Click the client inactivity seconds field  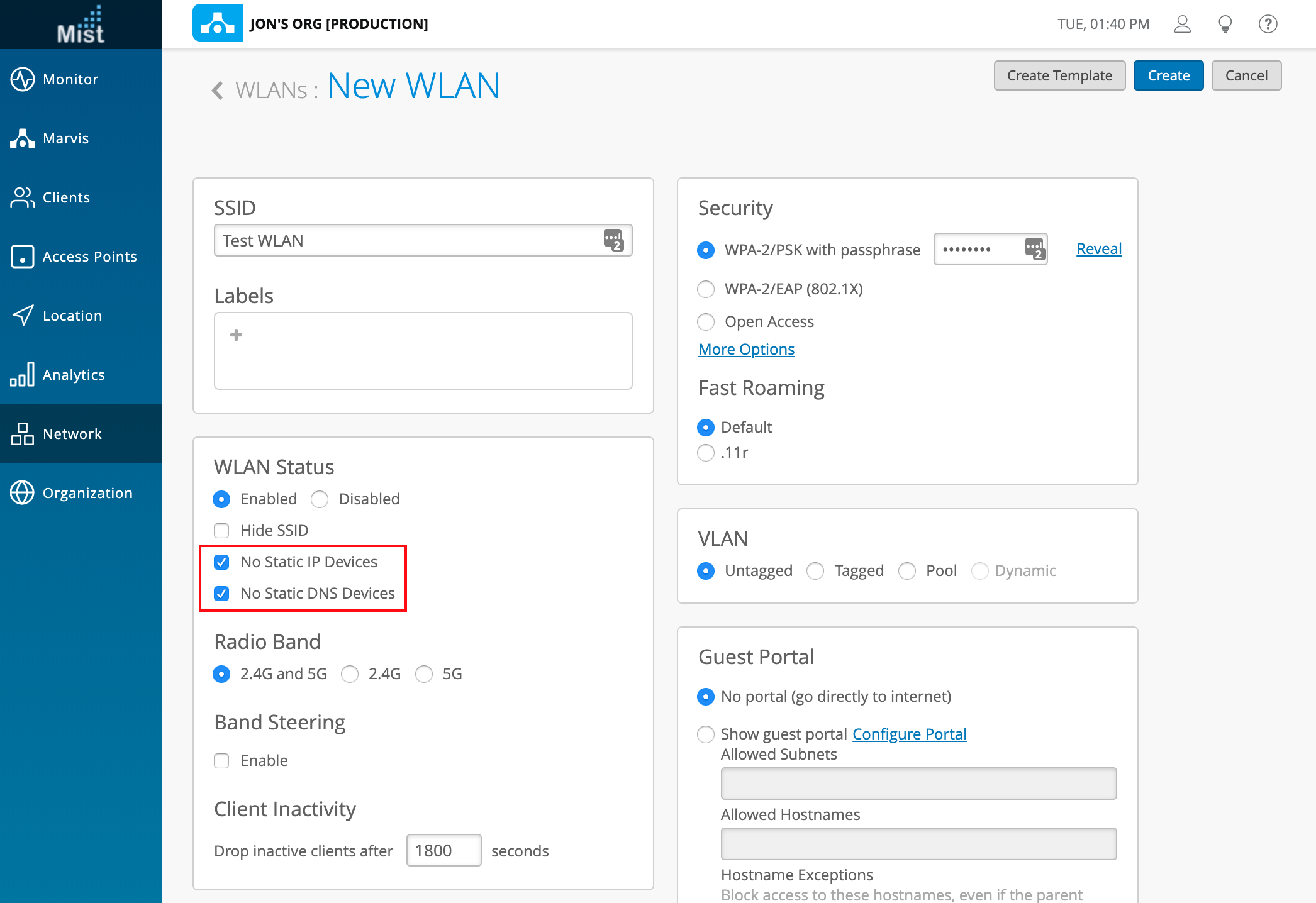point(443,851)
